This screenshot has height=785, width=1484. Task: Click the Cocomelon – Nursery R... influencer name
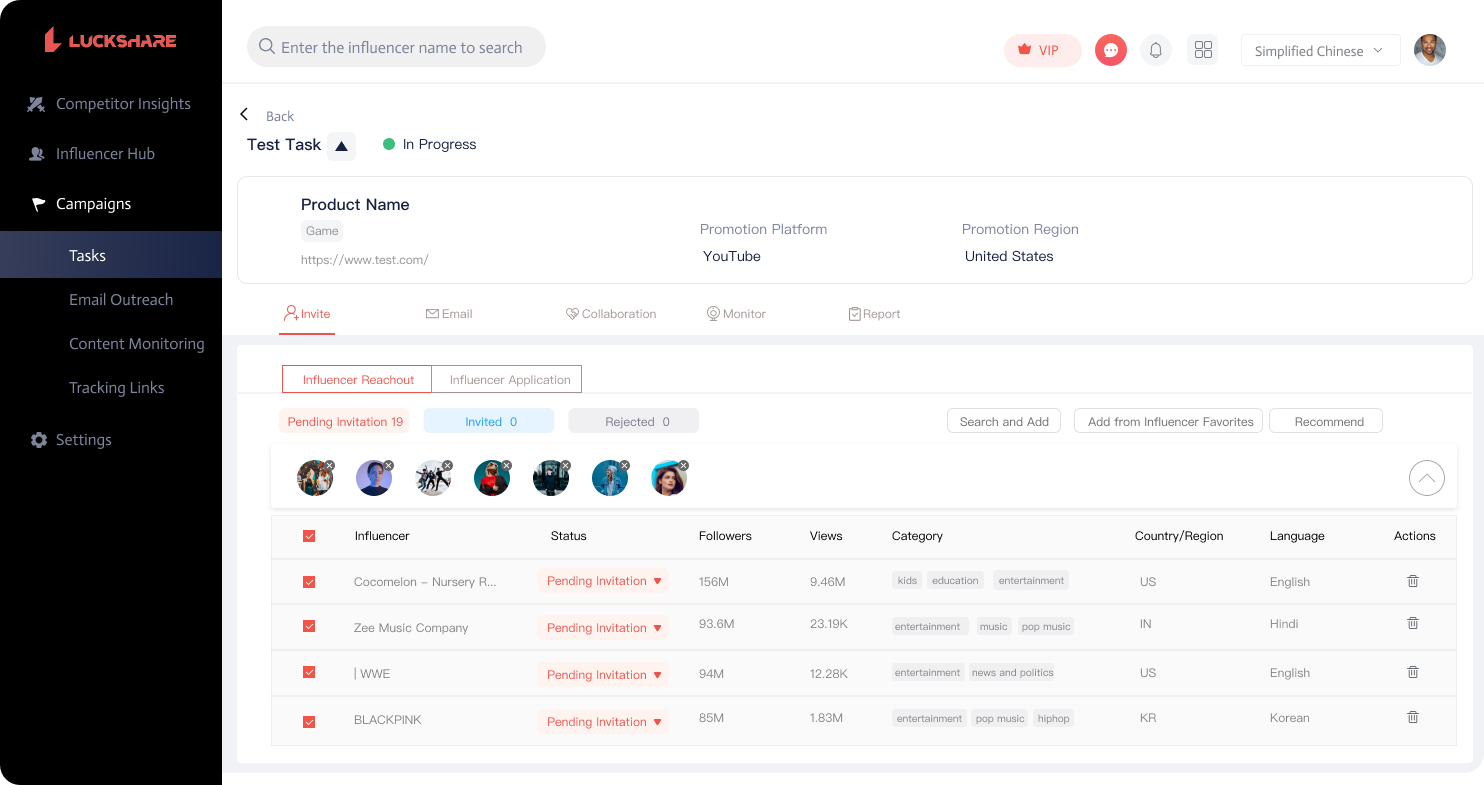coord(425,581)
